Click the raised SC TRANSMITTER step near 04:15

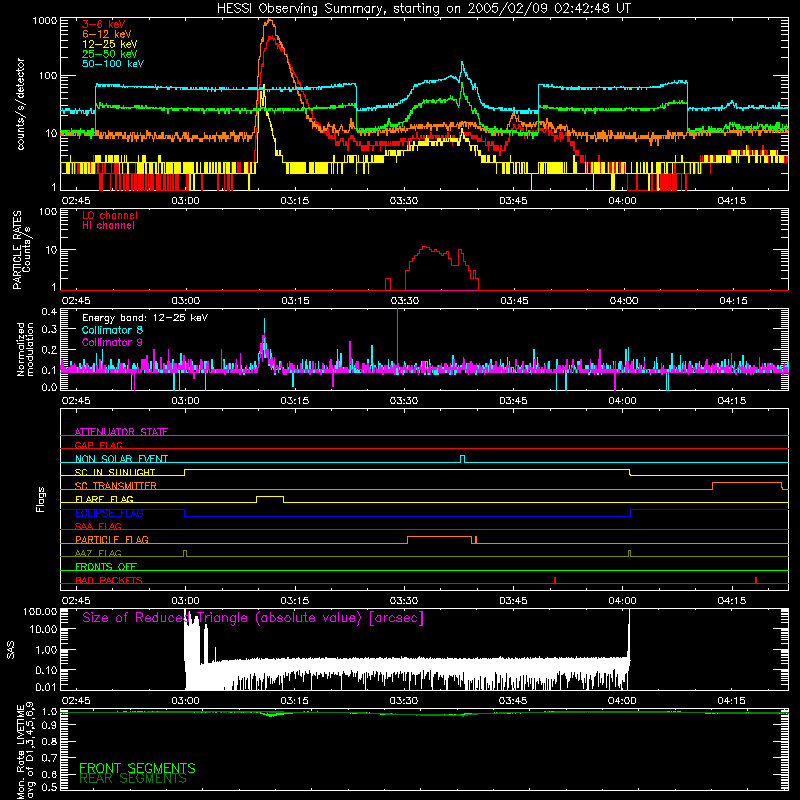click(747, 483)
